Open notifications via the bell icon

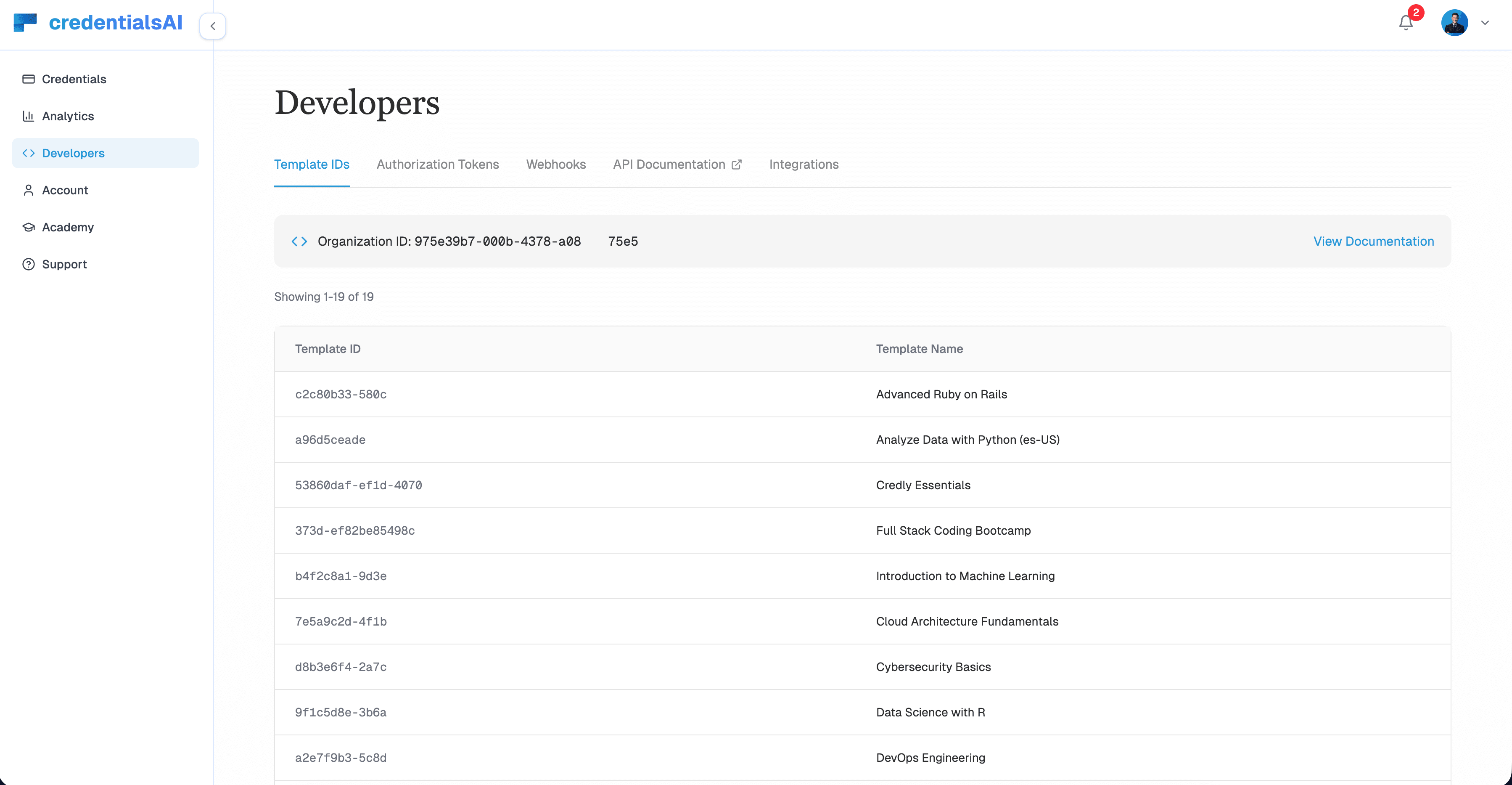(1405, 22)
